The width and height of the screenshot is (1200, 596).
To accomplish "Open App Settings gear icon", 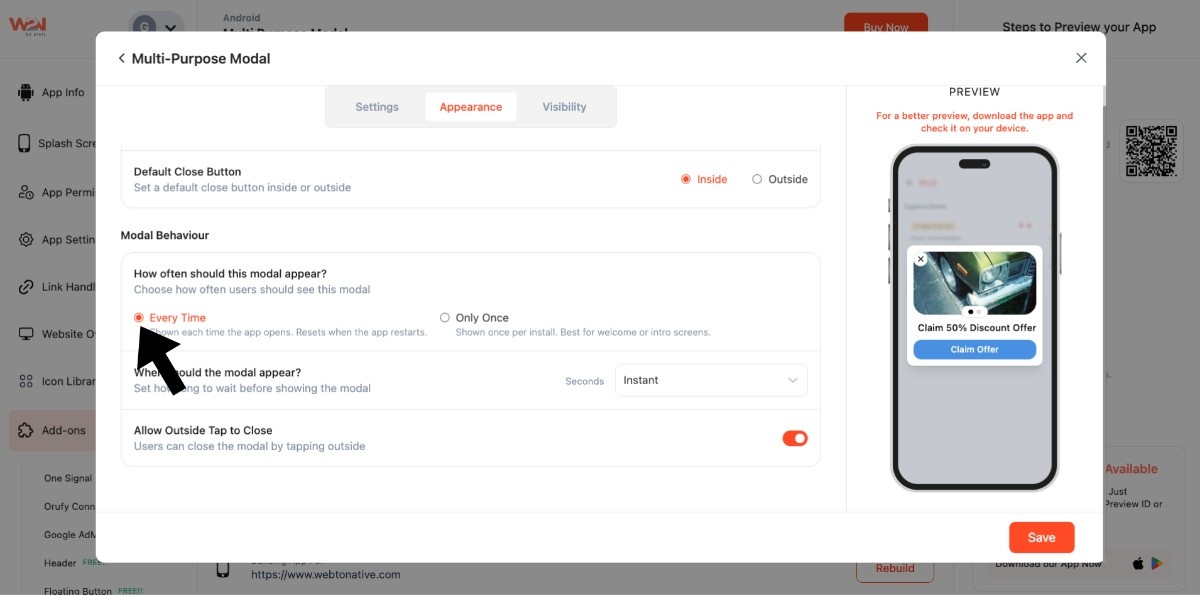I will coord(25,240).
